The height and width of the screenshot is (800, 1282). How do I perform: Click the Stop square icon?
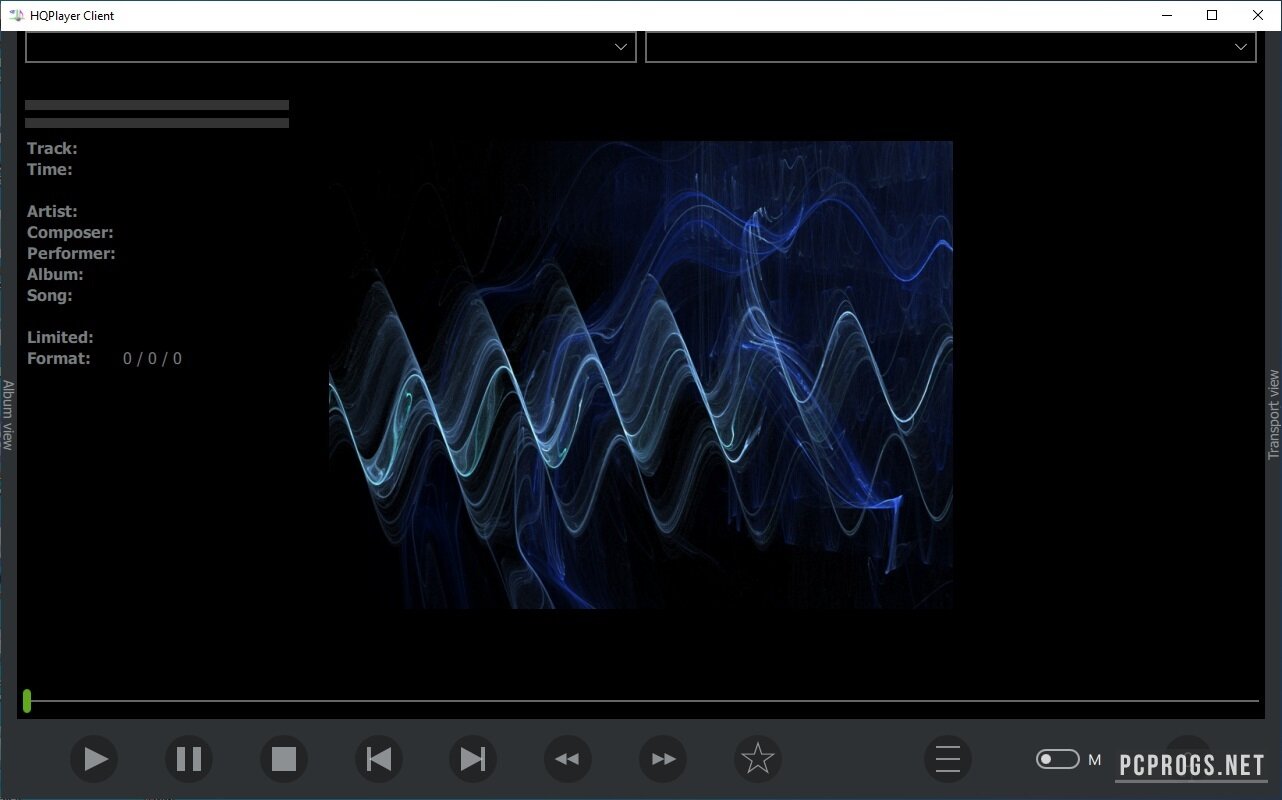[284, 759]
